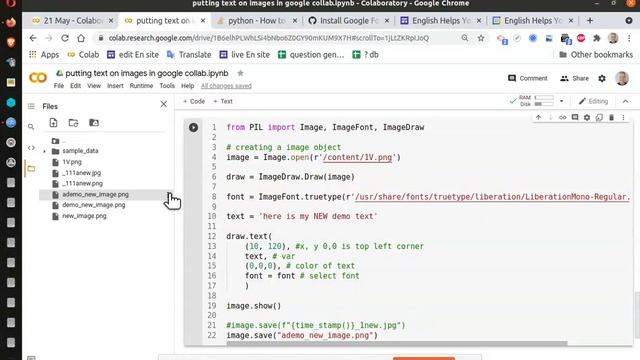This screenshot has width=640, height=360.
Task: Open the table of contents sidebar icon
Action: click(x=31, y=106)
